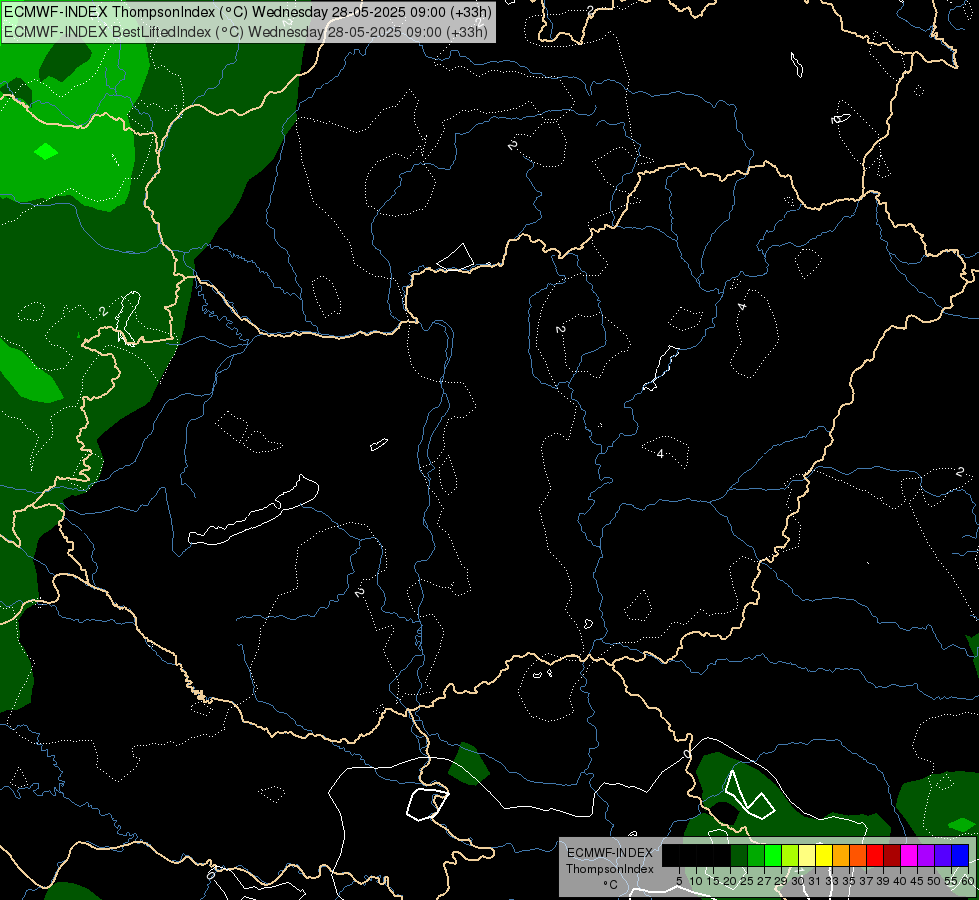Click the BestLiftedIndex title line at top
Viewport: 979px width, 900px height.
pos(245,32)
